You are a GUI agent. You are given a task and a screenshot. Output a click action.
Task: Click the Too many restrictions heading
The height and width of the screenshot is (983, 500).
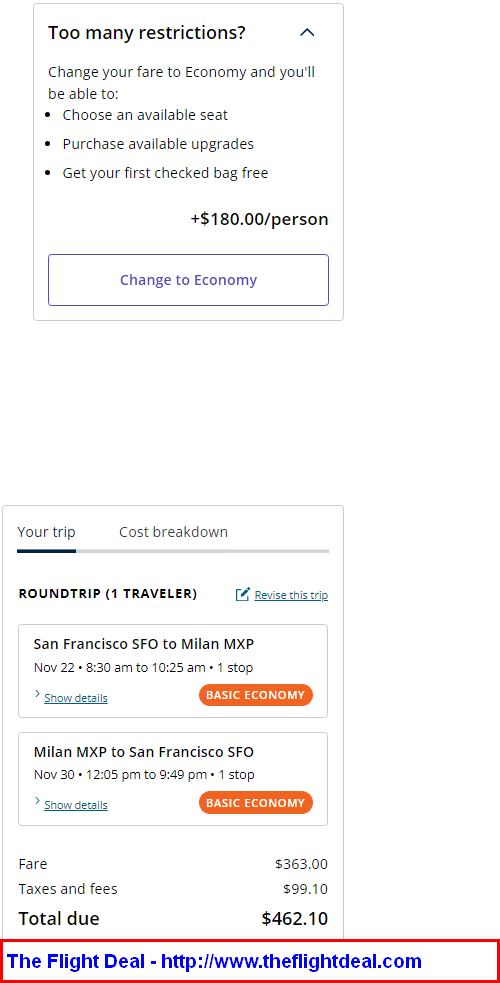point(147,33)
